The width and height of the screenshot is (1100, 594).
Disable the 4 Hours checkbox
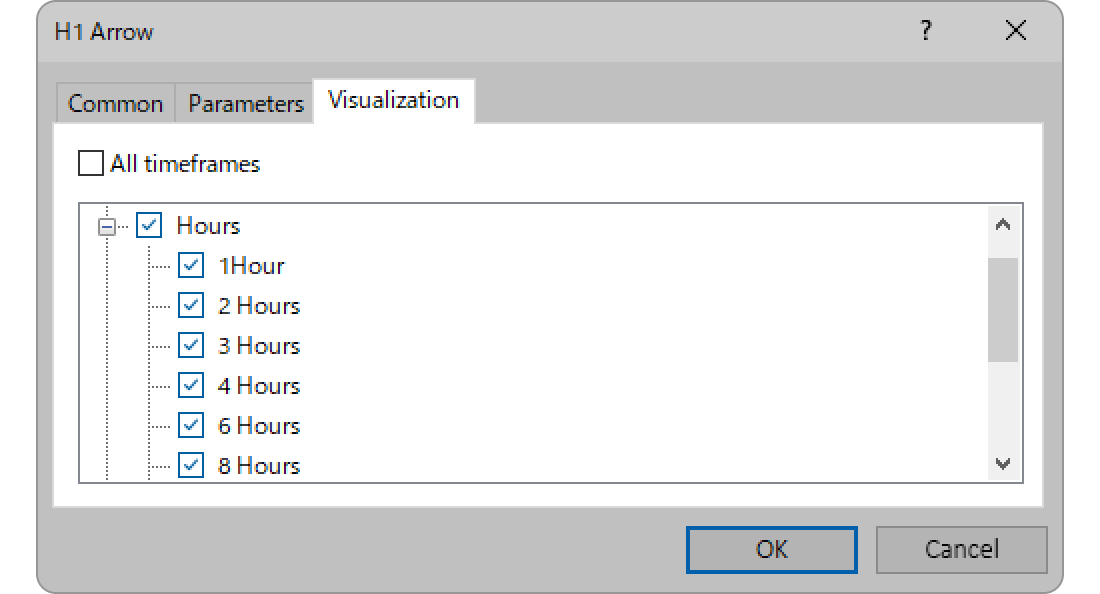point(191,385)
